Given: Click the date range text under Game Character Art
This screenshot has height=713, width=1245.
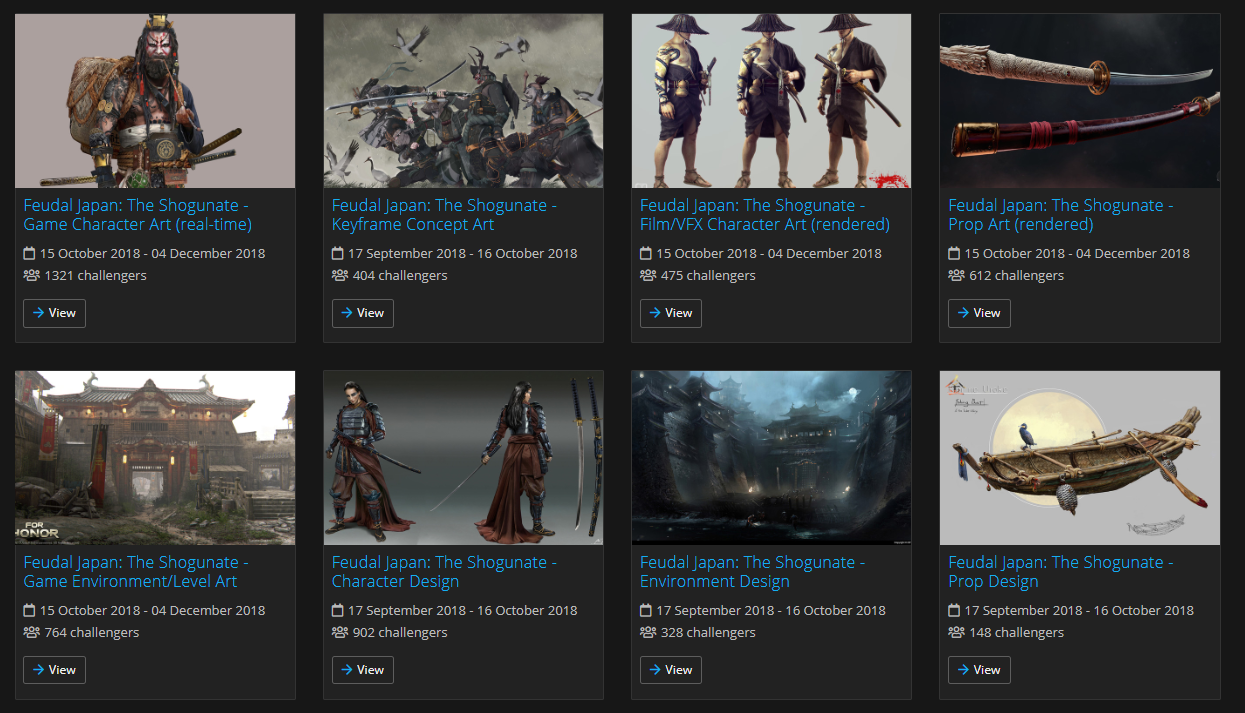Looking at the screenshot, I should click(x=153, y=253).
